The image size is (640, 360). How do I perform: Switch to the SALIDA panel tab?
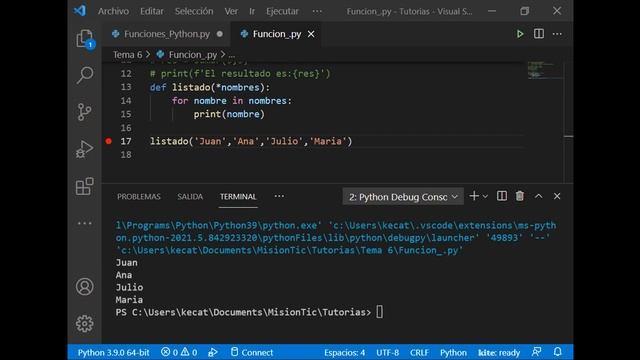[x=190, y=197]
